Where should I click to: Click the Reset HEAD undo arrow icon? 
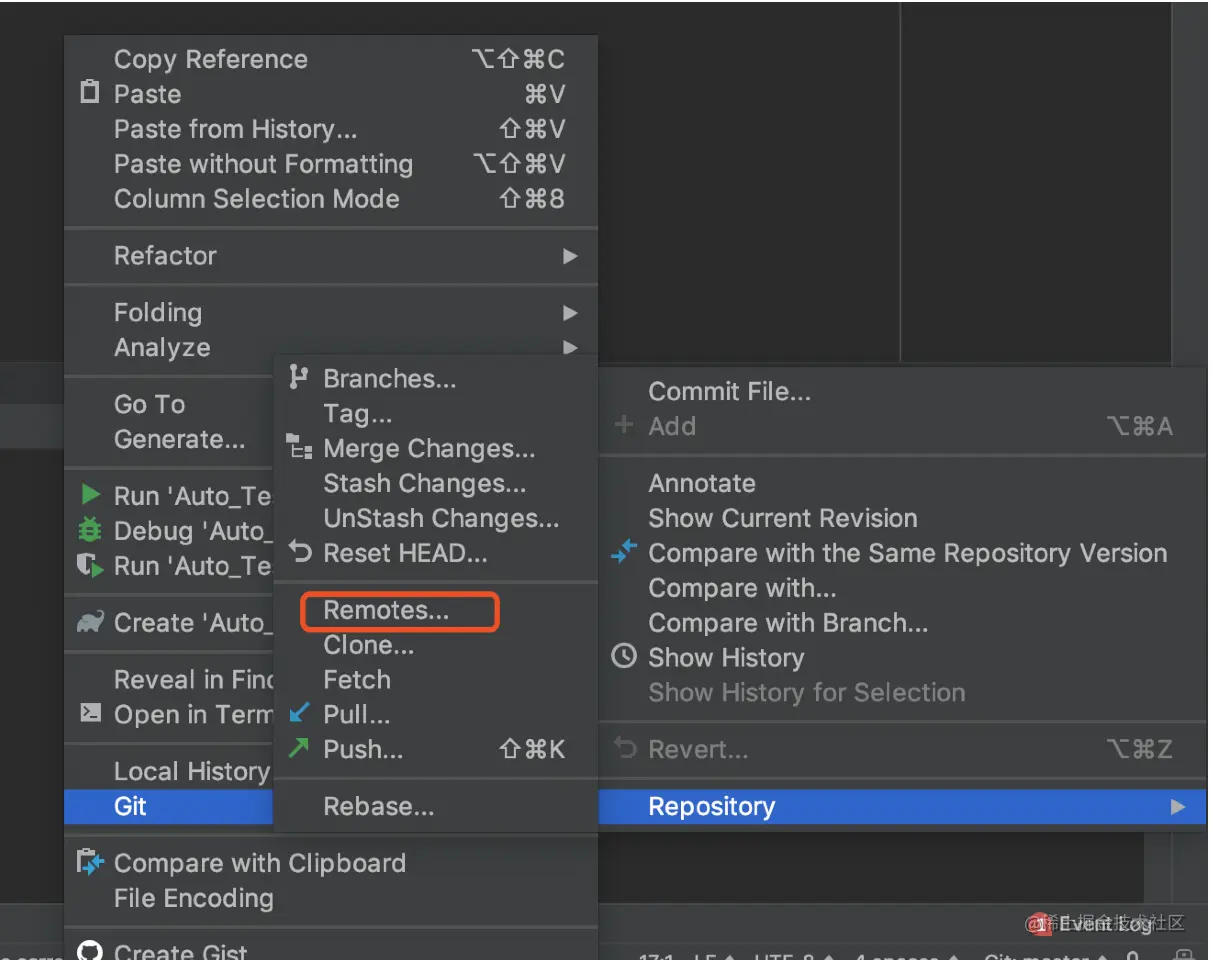(x=299, y=551)
